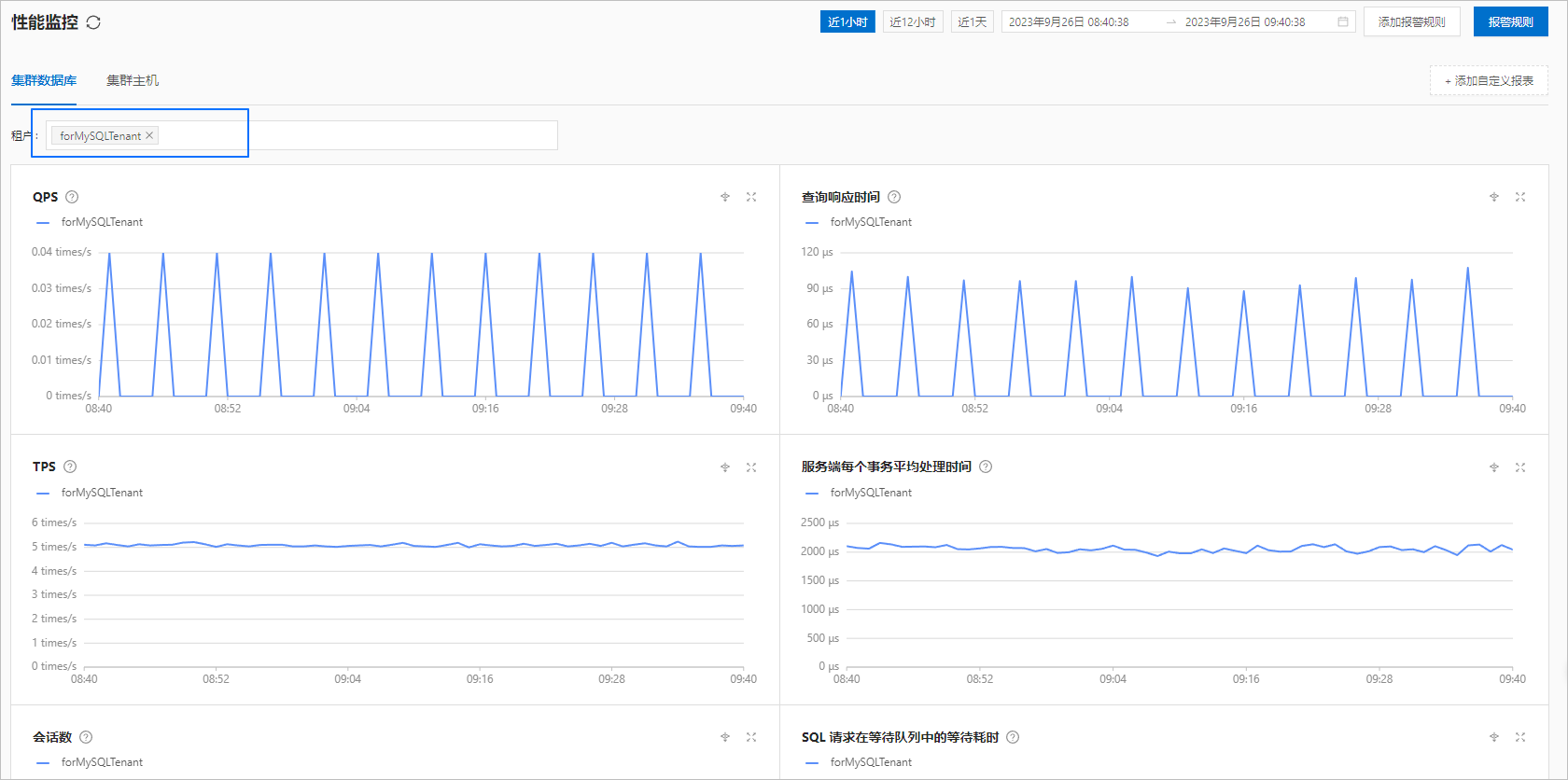Expand 服务端每个事务平均处理时间 chart fullscreen
This screenshot has width=1568, height=780.
tap(1520, 467)
